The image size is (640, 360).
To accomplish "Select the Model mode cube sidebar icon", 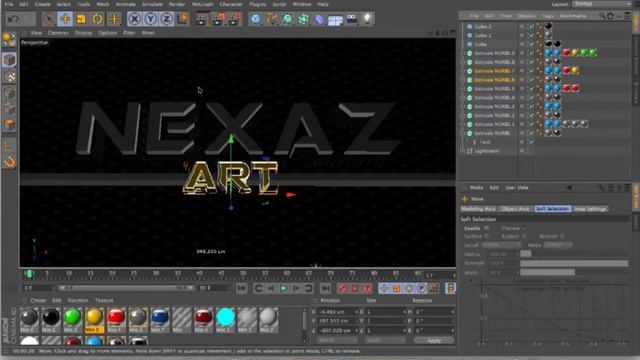I will click(x=9, y=60).
